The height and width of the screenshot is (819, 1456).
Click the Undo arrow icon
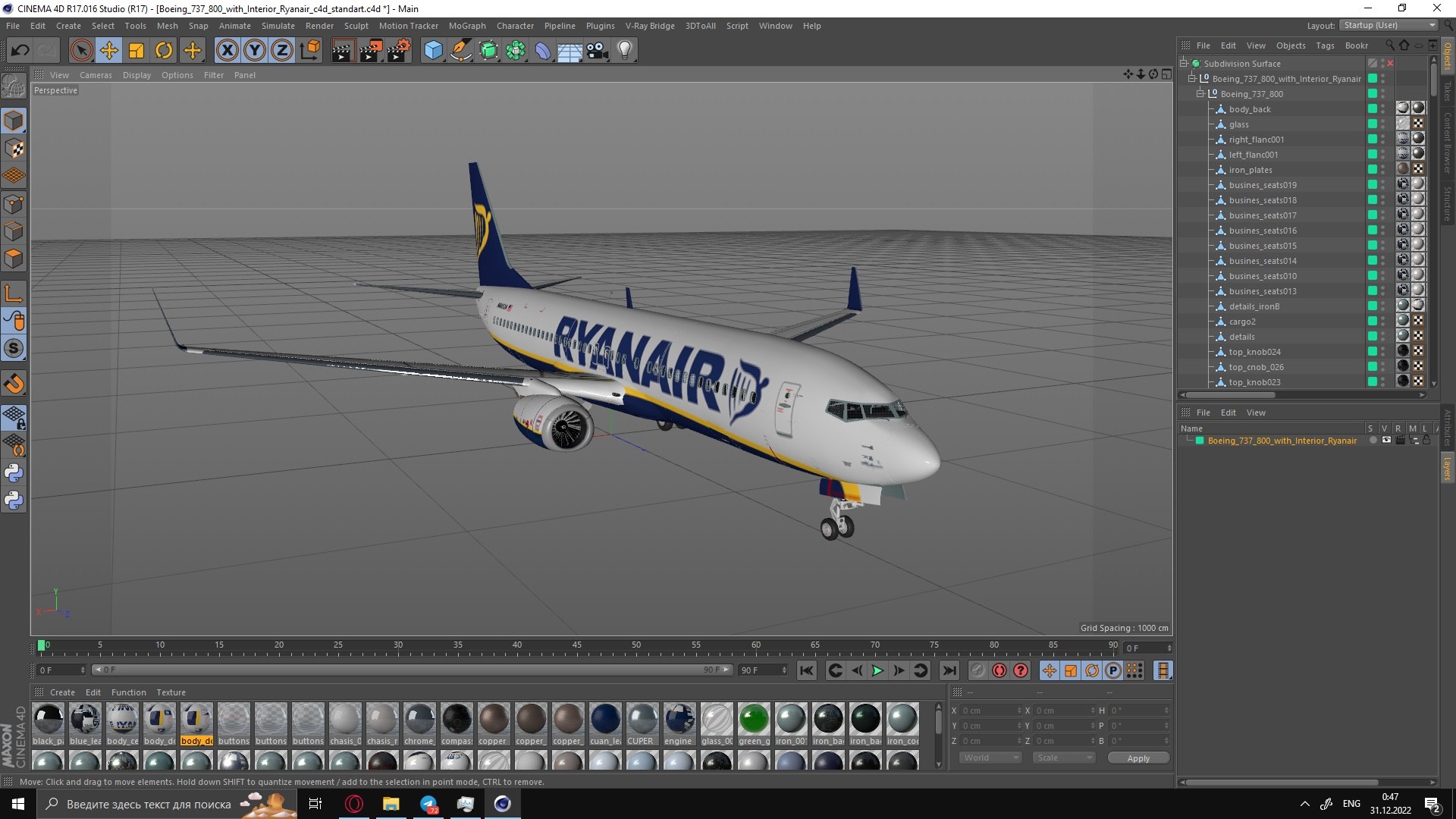pyautogui.click(x=20, y=51)
